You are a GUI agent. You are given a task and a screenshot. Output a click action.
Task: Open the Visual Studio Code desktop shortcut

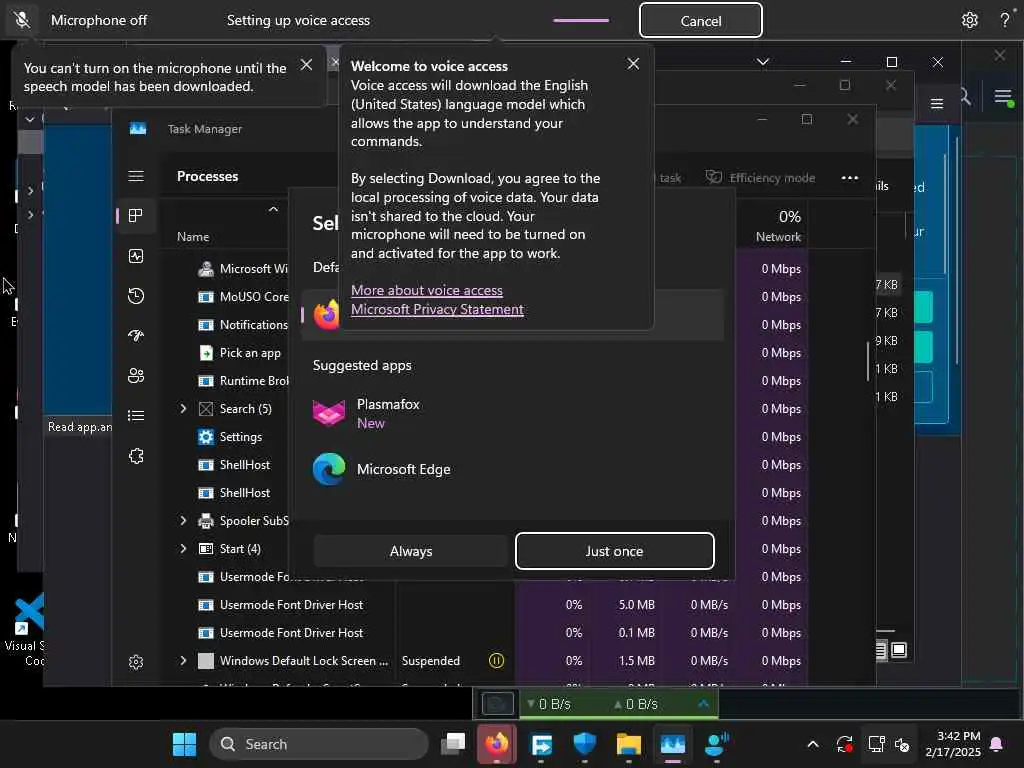(x=25, y=631)
